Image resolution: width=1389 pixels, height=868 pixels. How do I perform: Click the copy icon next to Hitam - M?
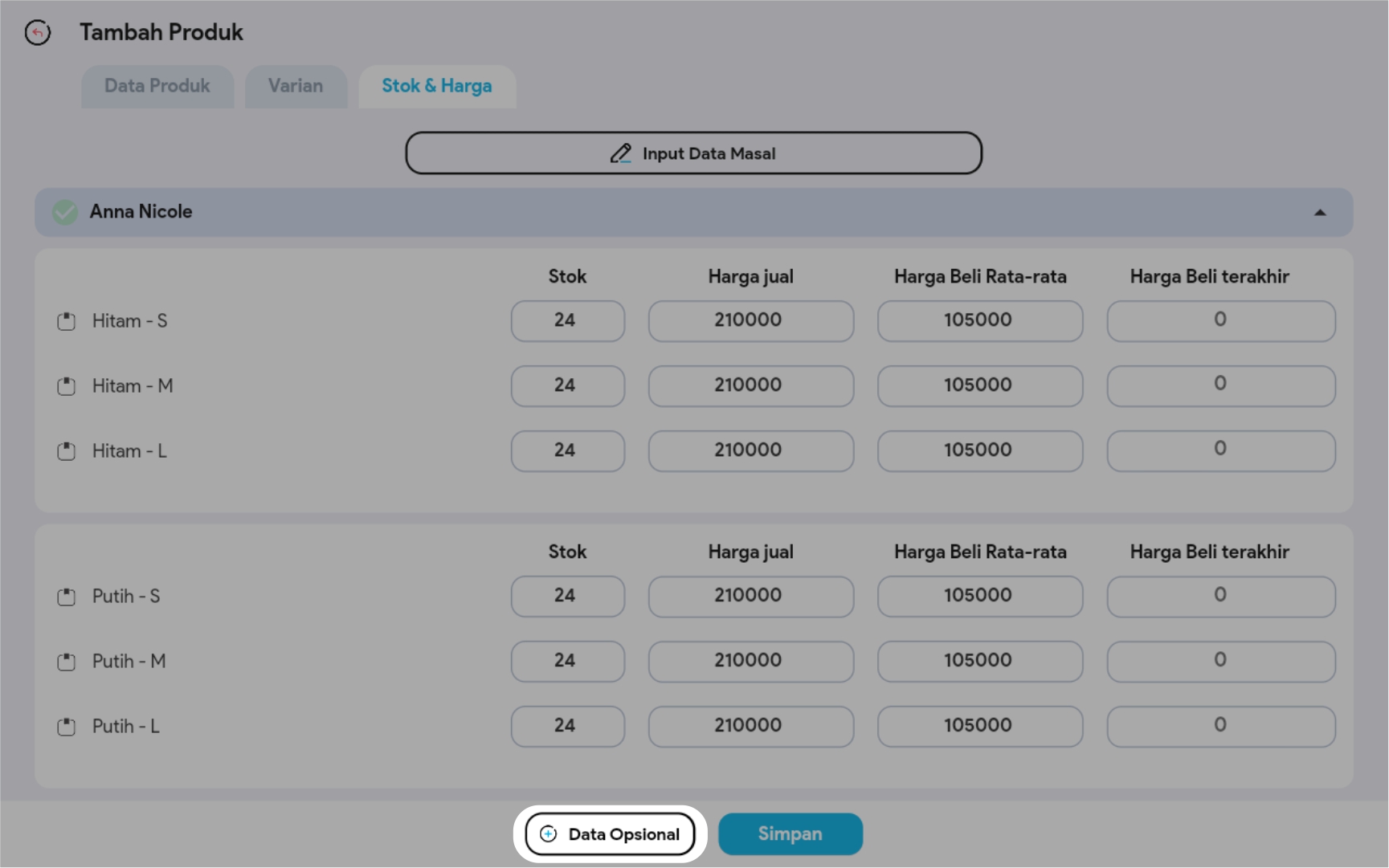(x=67, y=386)
